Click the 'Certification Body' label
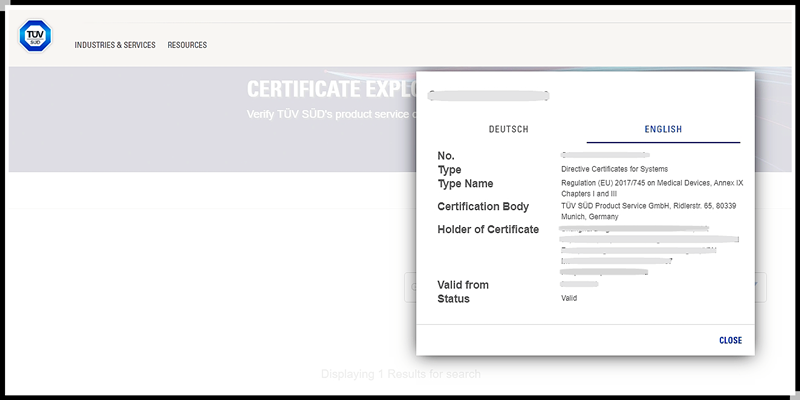 483,207
